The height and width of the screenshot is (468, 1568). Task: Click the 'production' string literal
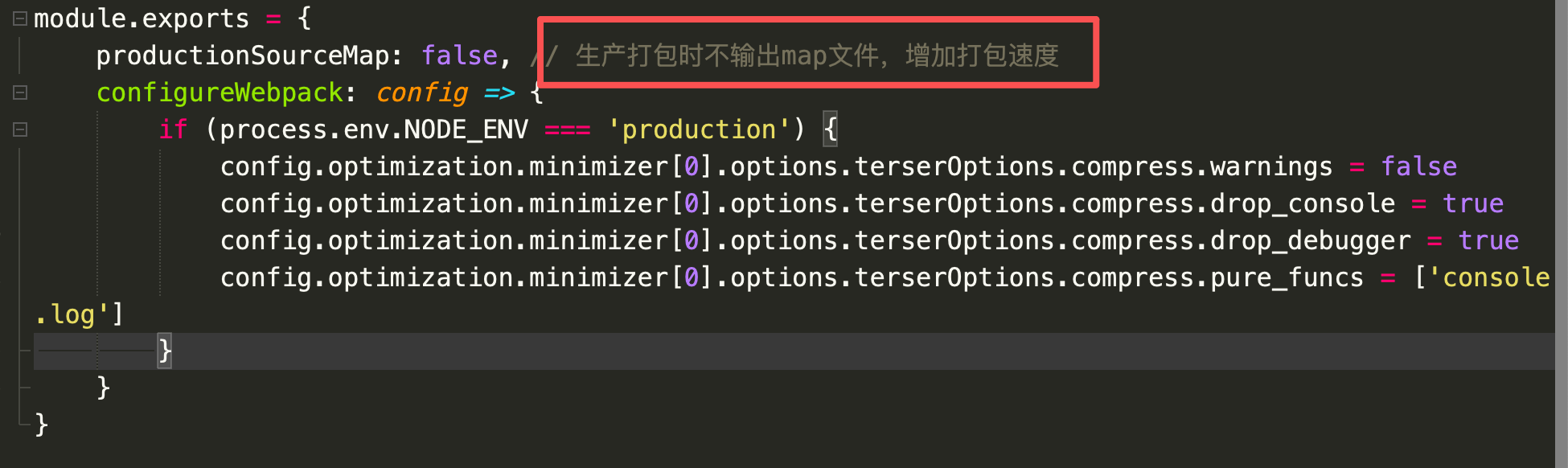click(x=699, y=129)
